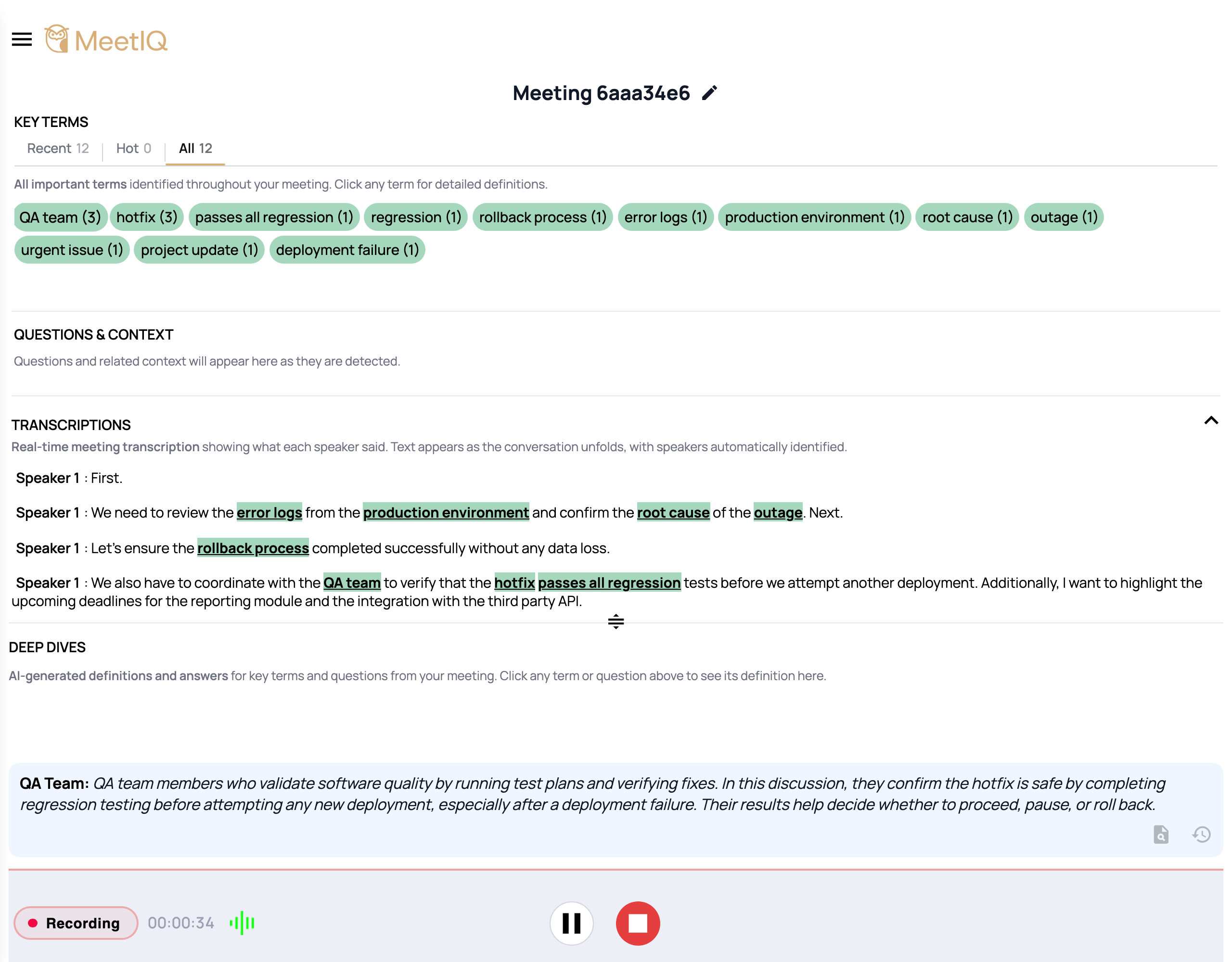Screen dimensions: 1232x962
Task: Stop the recording with the red button
Action: 638,923
